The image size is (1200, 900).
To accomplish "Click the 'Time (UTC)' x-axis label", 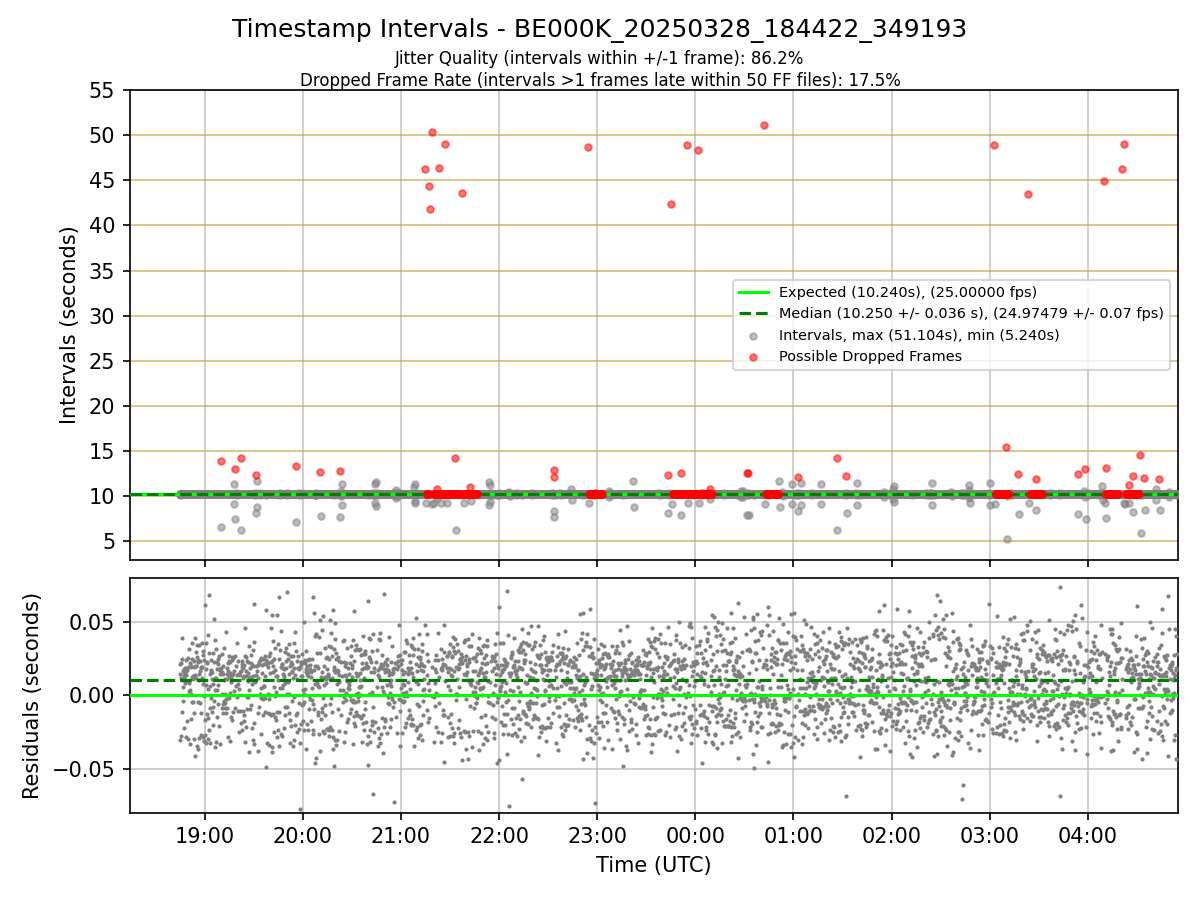I will 653,865.
